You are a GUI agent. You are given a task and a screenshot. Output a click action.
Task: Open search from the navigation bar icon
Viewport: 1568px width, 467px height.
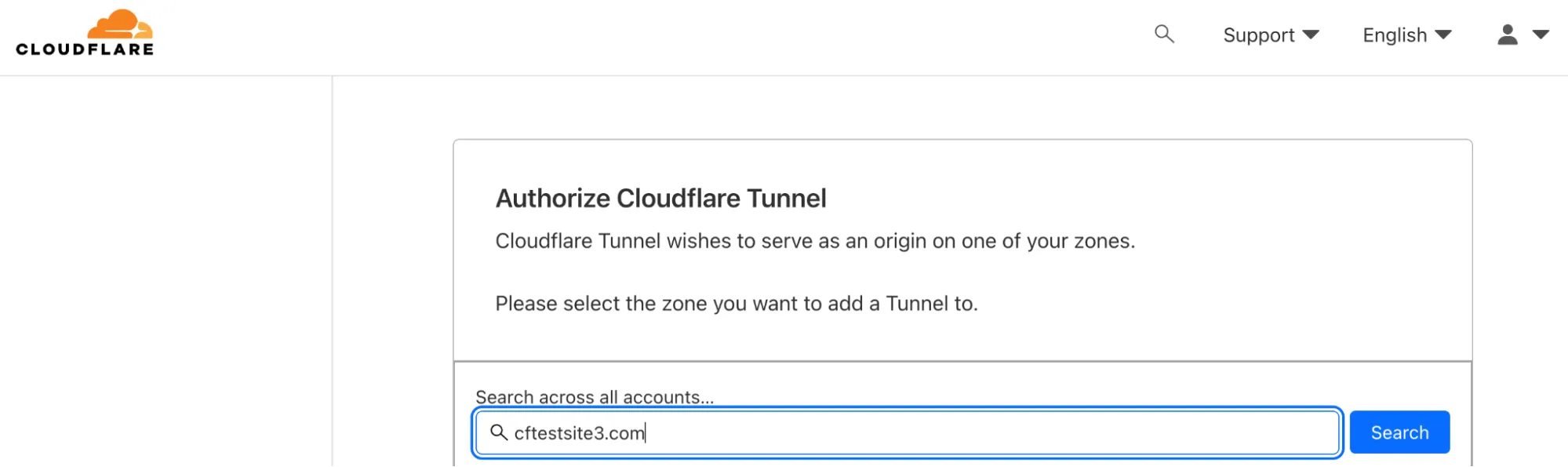(x=1163, y=35)
